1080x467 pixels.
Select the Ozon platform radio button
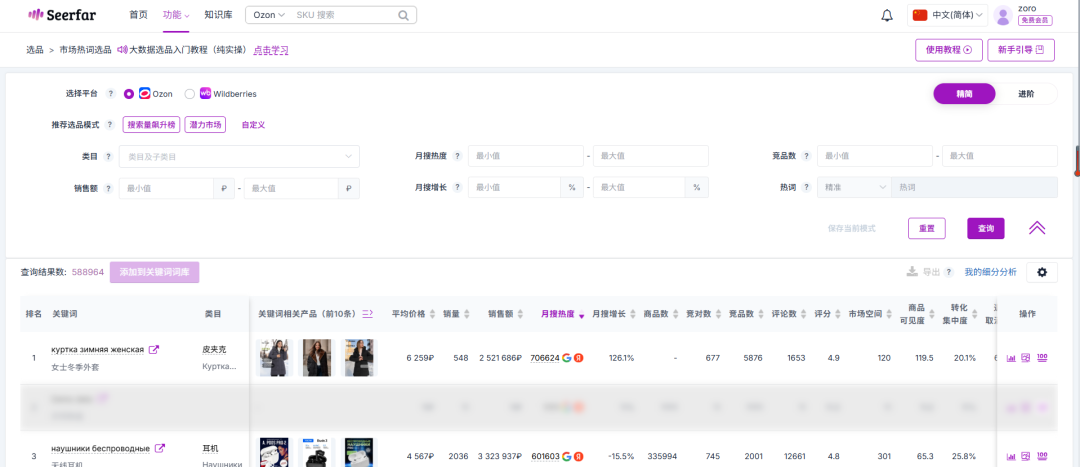click(x=129, y=94)
